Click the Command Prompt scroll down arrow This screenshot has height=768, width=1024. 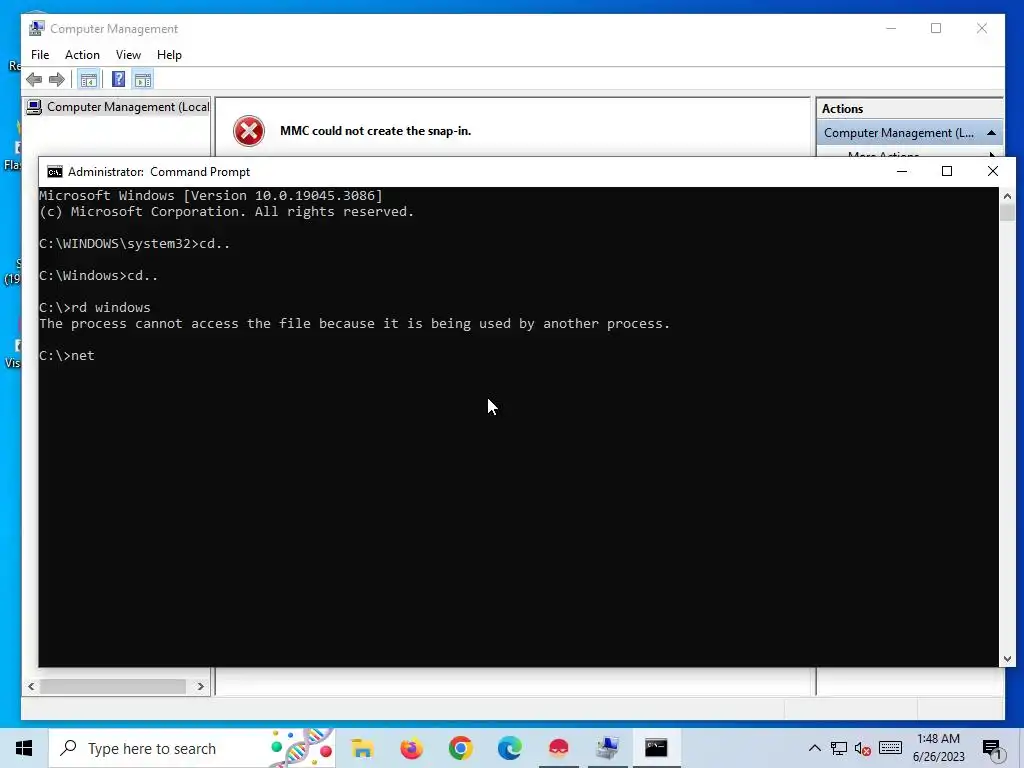(x=1007, y=659)
